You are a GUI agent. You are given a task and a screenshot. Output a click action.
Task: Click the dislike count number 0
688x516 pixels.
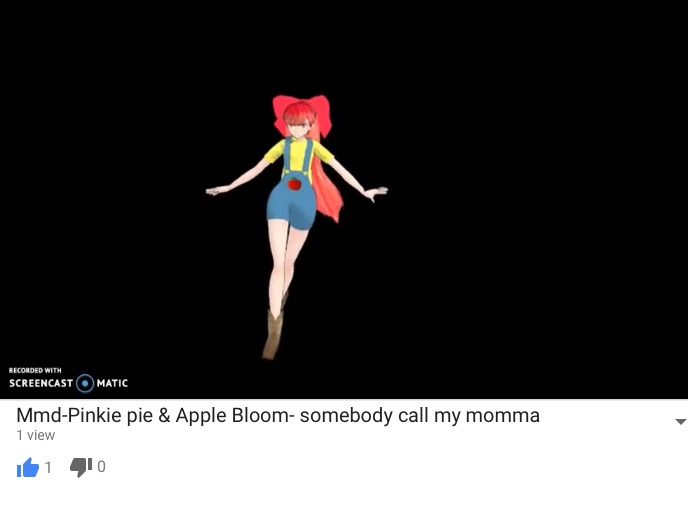(x=101, y=466)
